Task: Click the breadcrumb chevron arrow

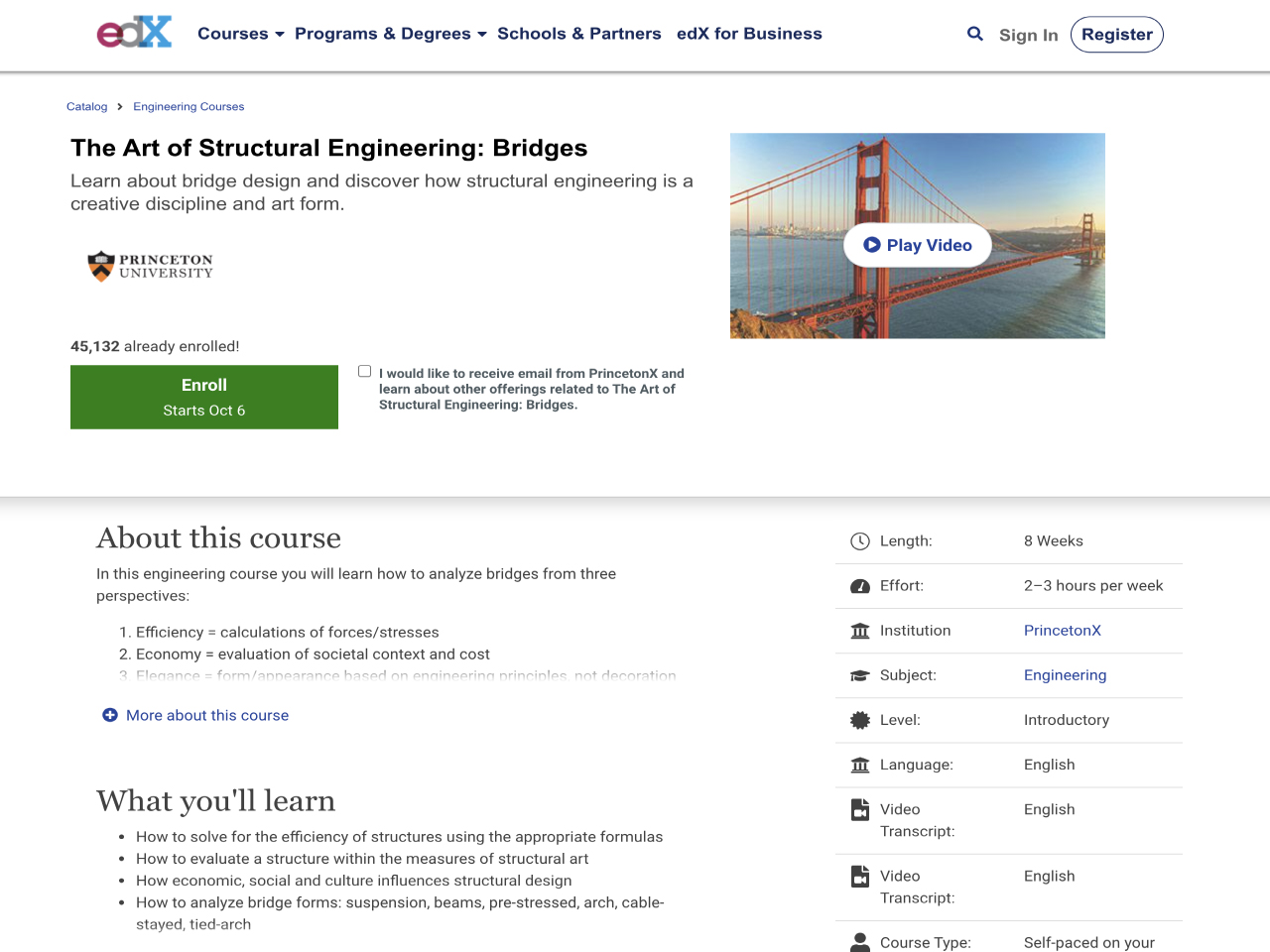Action: (120, 107)
